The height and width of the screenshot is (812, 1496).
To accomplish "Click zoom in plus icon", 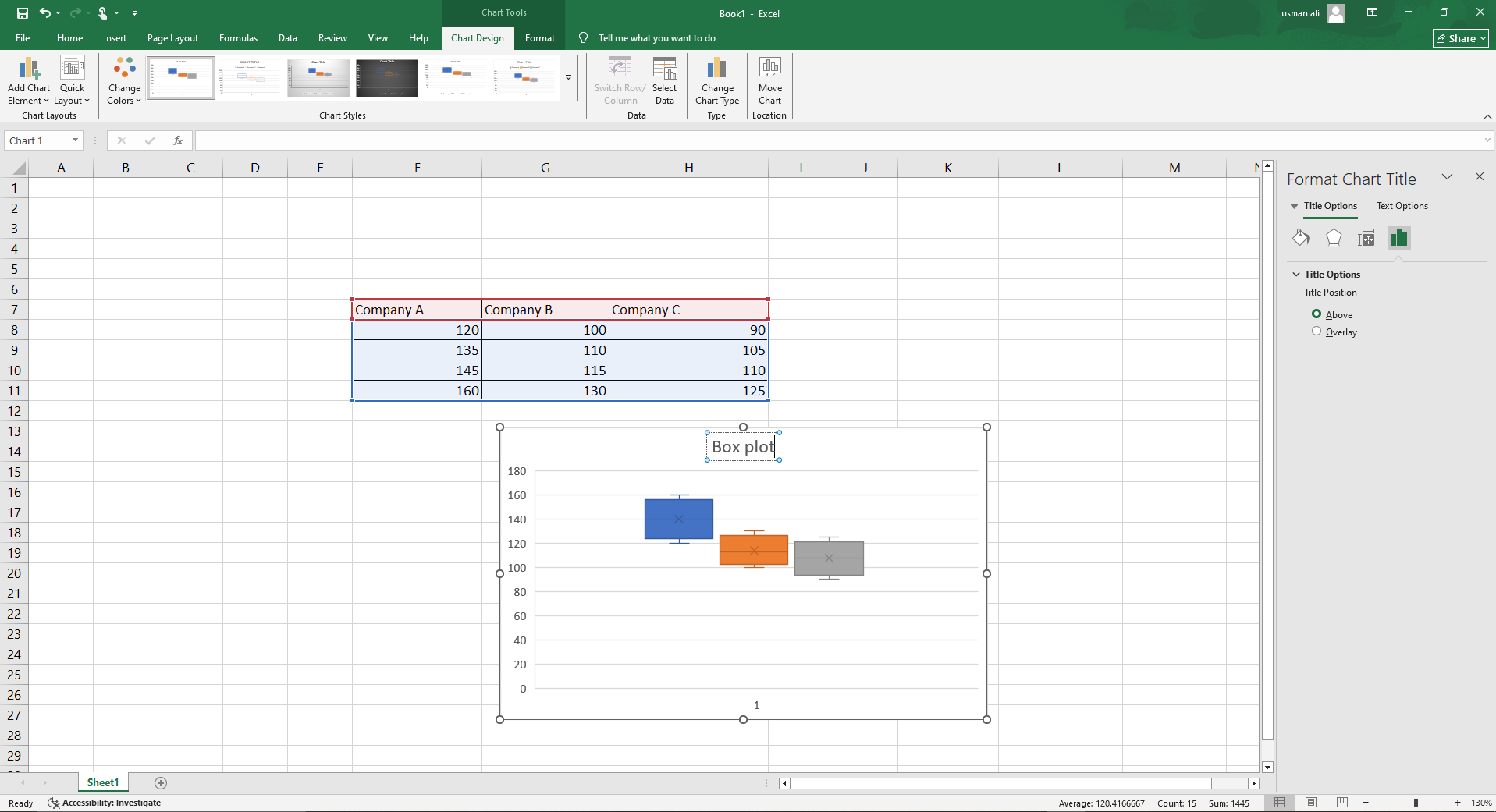I will 1457,803.
